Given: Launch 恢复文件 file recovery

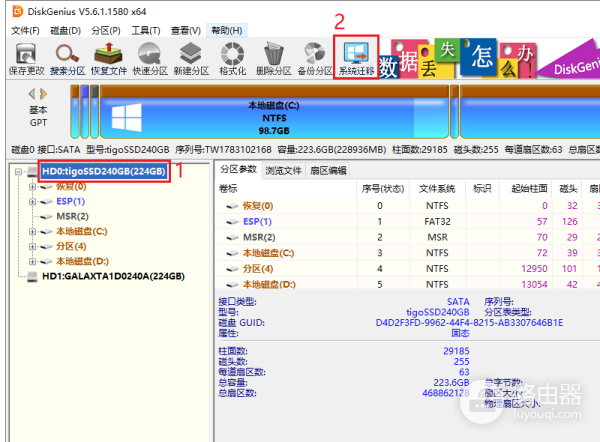Looking at the screenshot, I should pos(109,56).
